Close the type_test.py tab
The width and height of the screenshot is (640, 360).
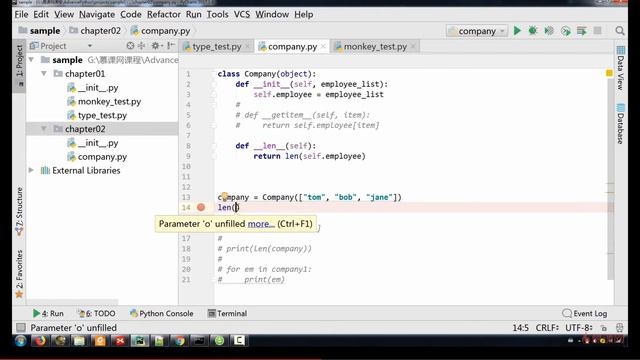click(x=247, y=47)
